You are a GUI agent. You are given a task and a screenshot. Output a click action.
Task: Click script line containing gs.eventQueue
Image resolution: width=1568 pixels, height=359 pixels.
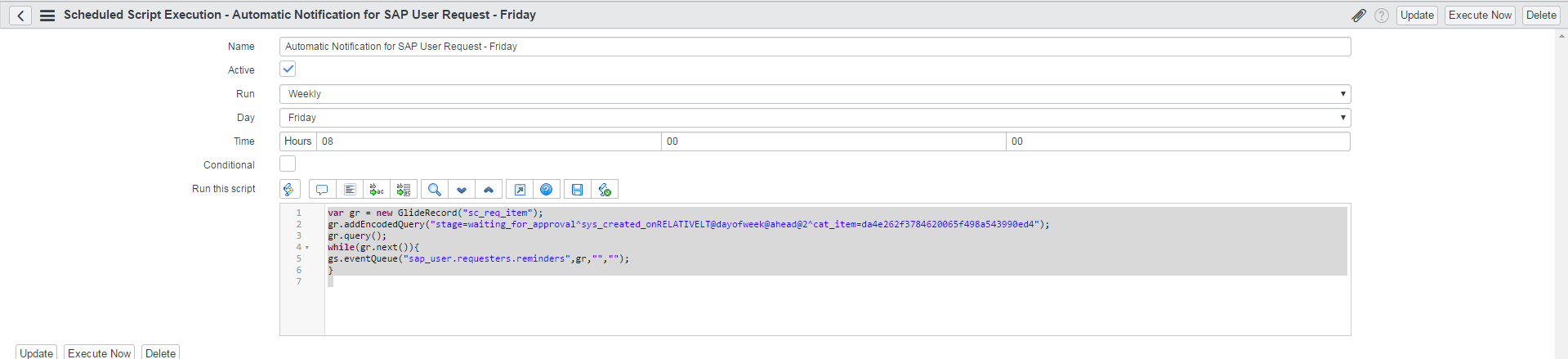(x=478, y=258)
